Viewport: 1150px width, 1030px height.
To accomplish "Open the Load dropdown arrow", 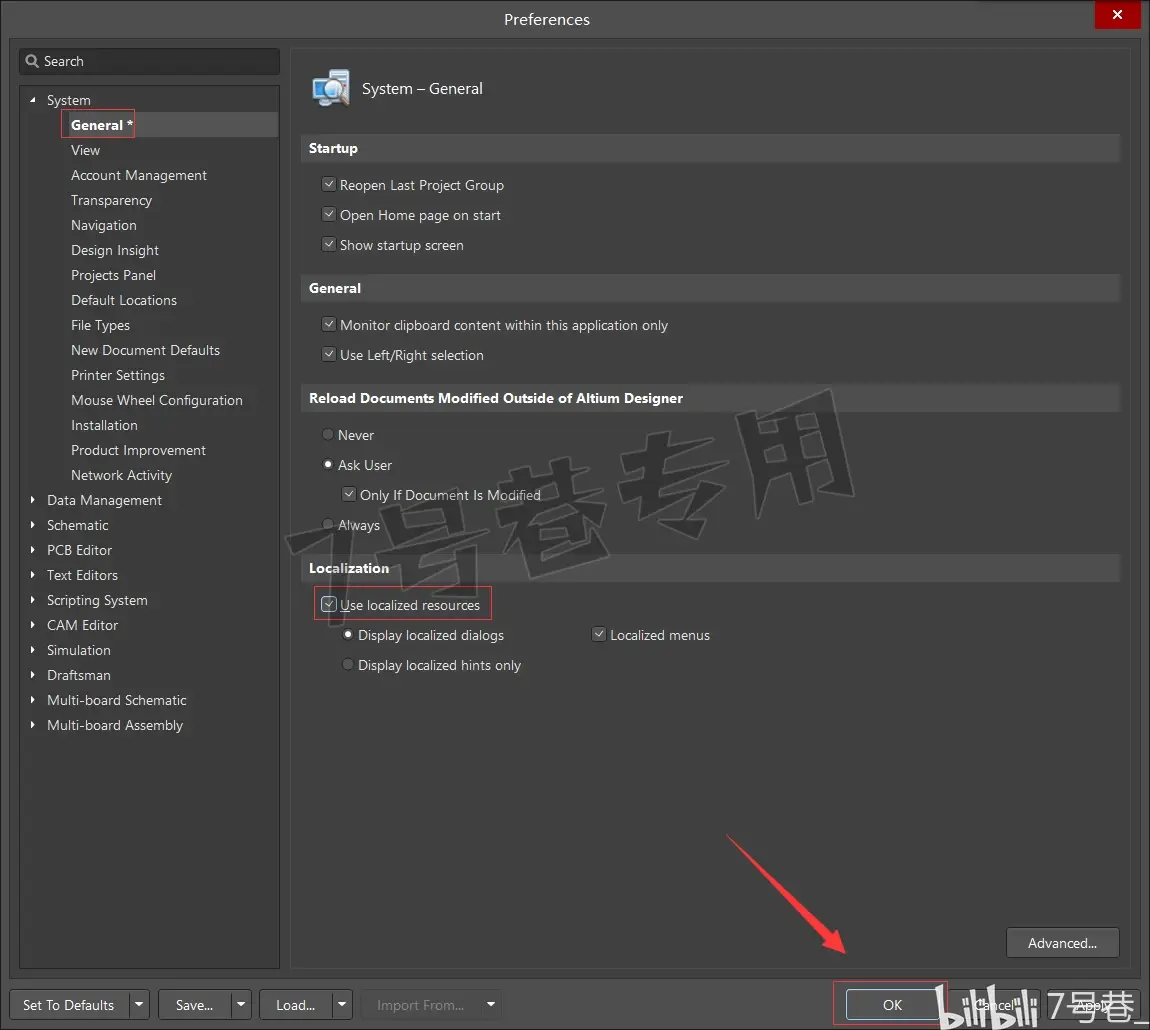I will (342, 1004).
